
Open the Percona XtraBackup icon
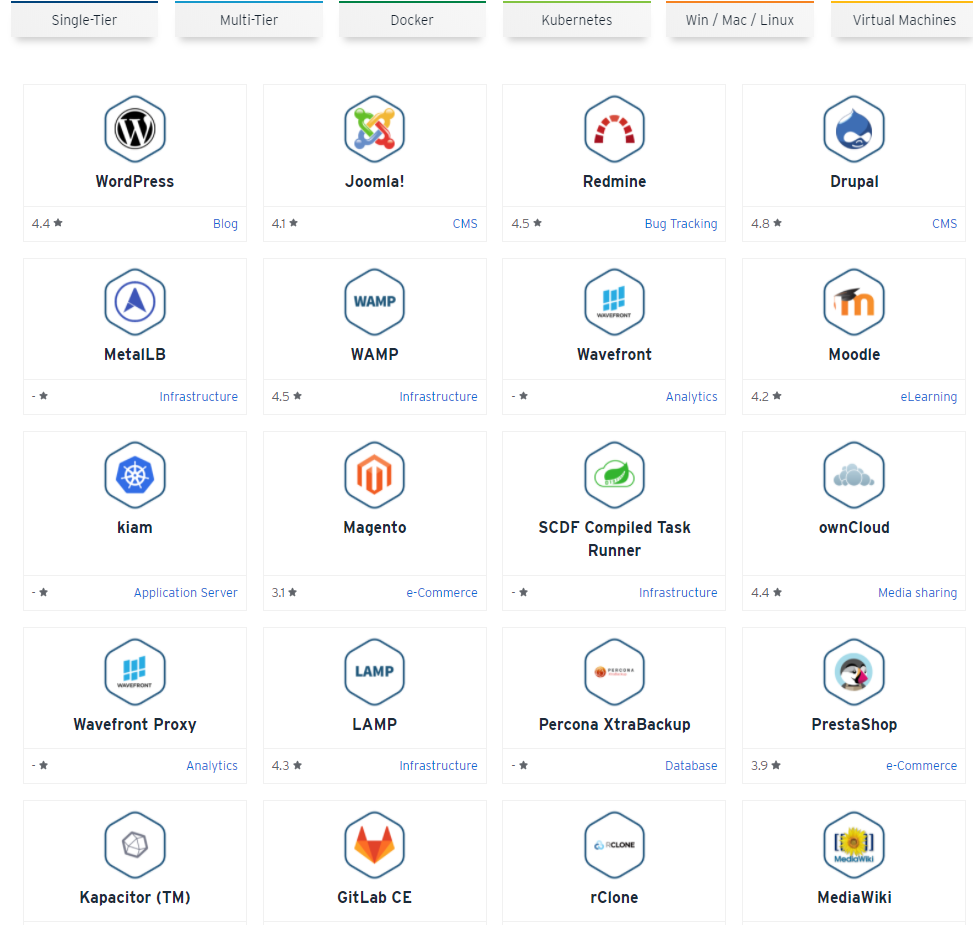coord(614,672)
